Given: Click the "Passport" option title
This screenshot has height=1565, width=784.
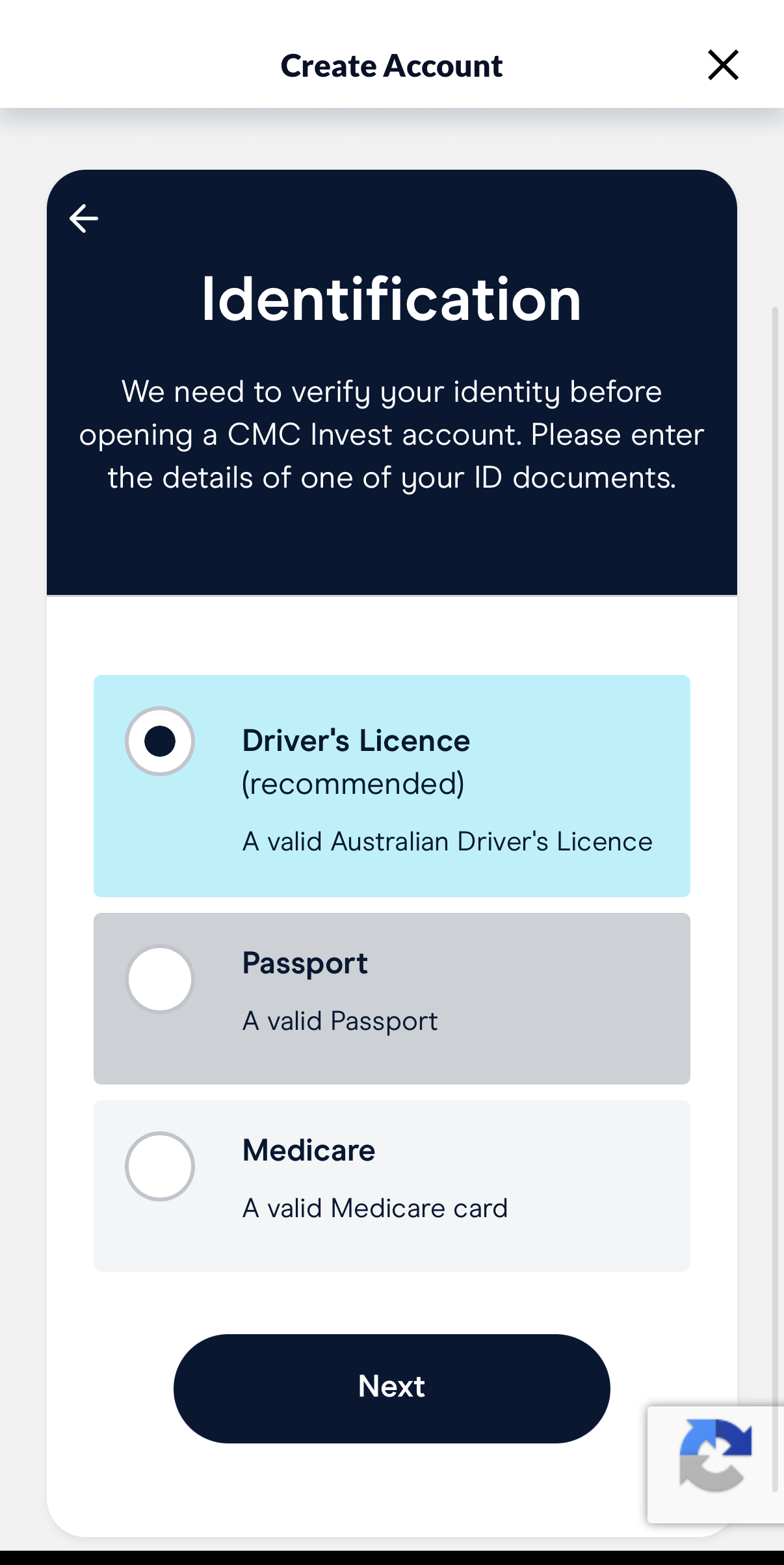Looking at the screenshot, I should coord(305,964).
